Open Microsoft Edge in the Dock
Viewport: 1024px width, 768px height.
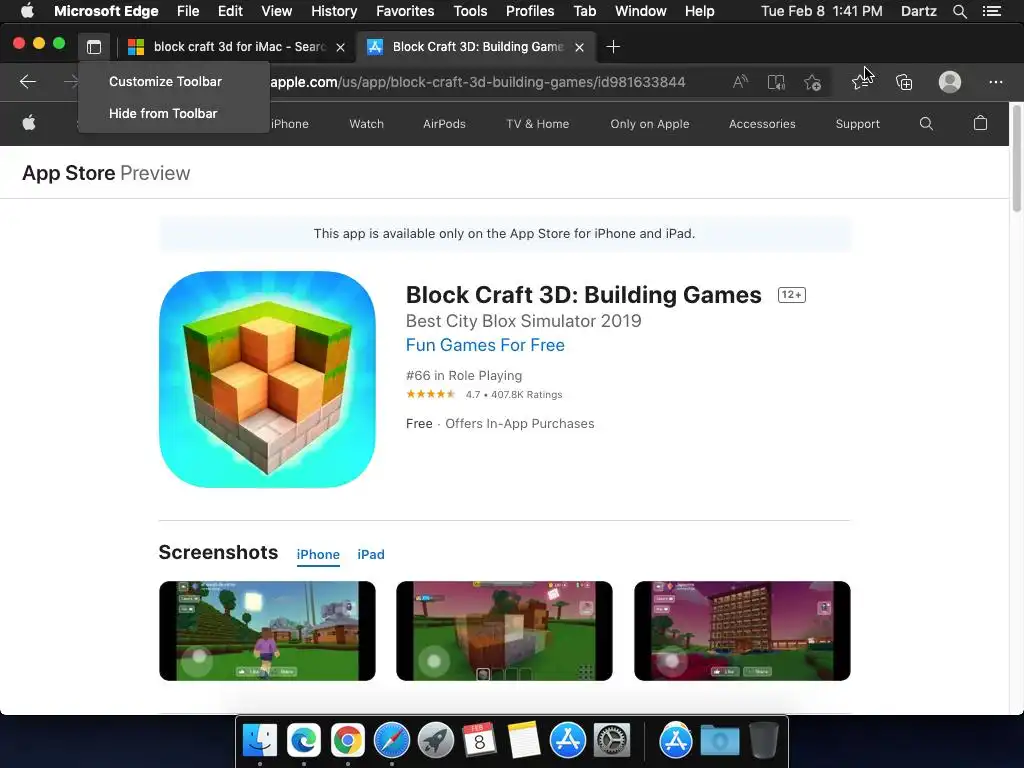click(x=304, y=741)
